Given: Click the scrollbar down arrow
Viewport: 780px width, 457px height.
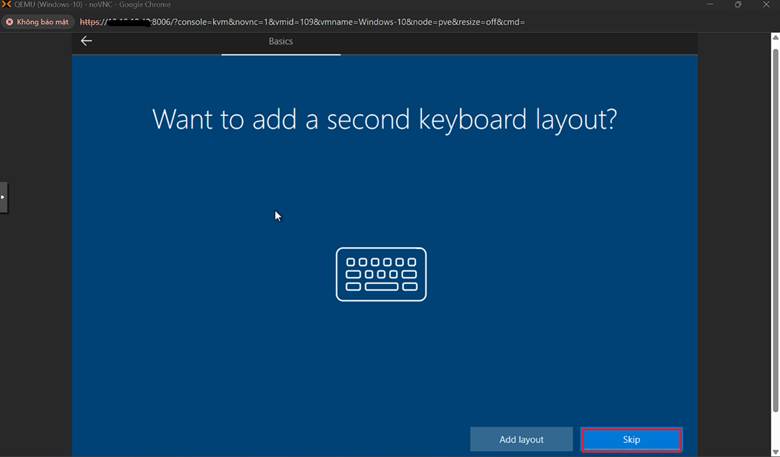Looking at the screenshot, I should pos(774,450).
